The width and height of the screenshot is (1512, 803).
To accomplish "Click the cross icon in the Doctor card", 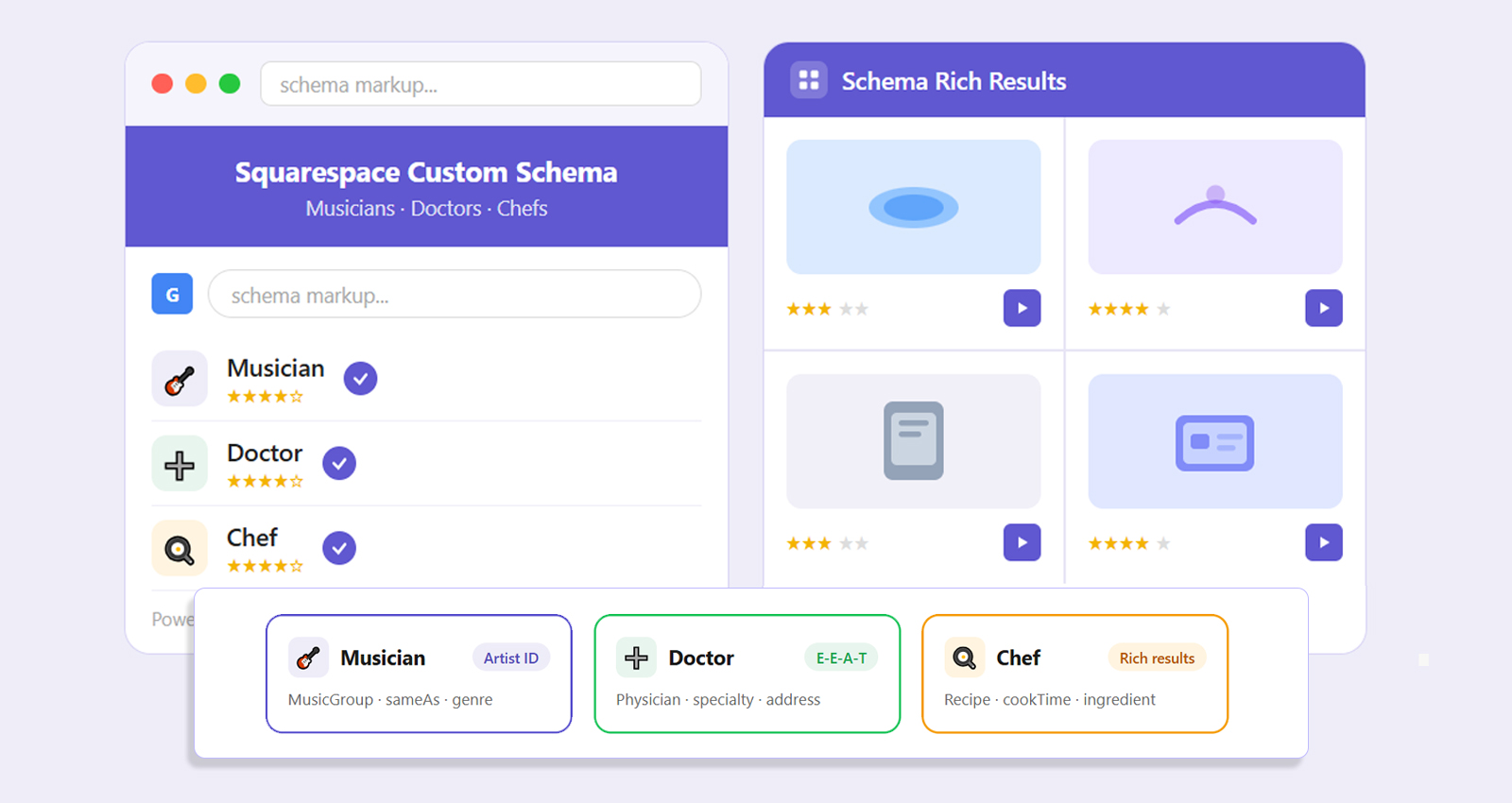I will [x=636, y=658].
